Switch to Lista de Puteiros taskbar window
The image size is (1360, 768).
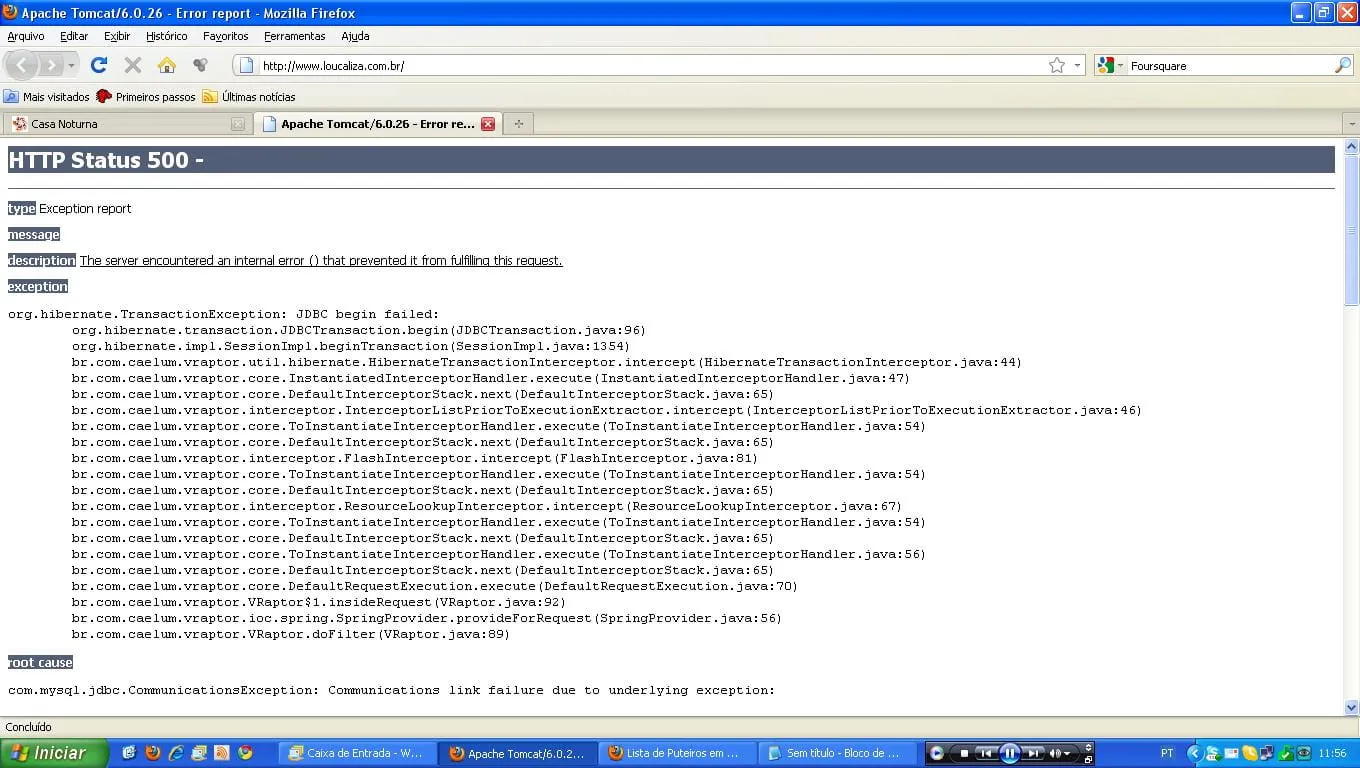678,753
